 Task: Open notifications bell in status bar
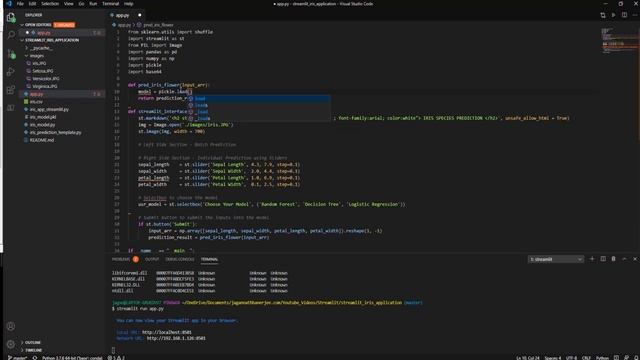click(x=636, y=358)
